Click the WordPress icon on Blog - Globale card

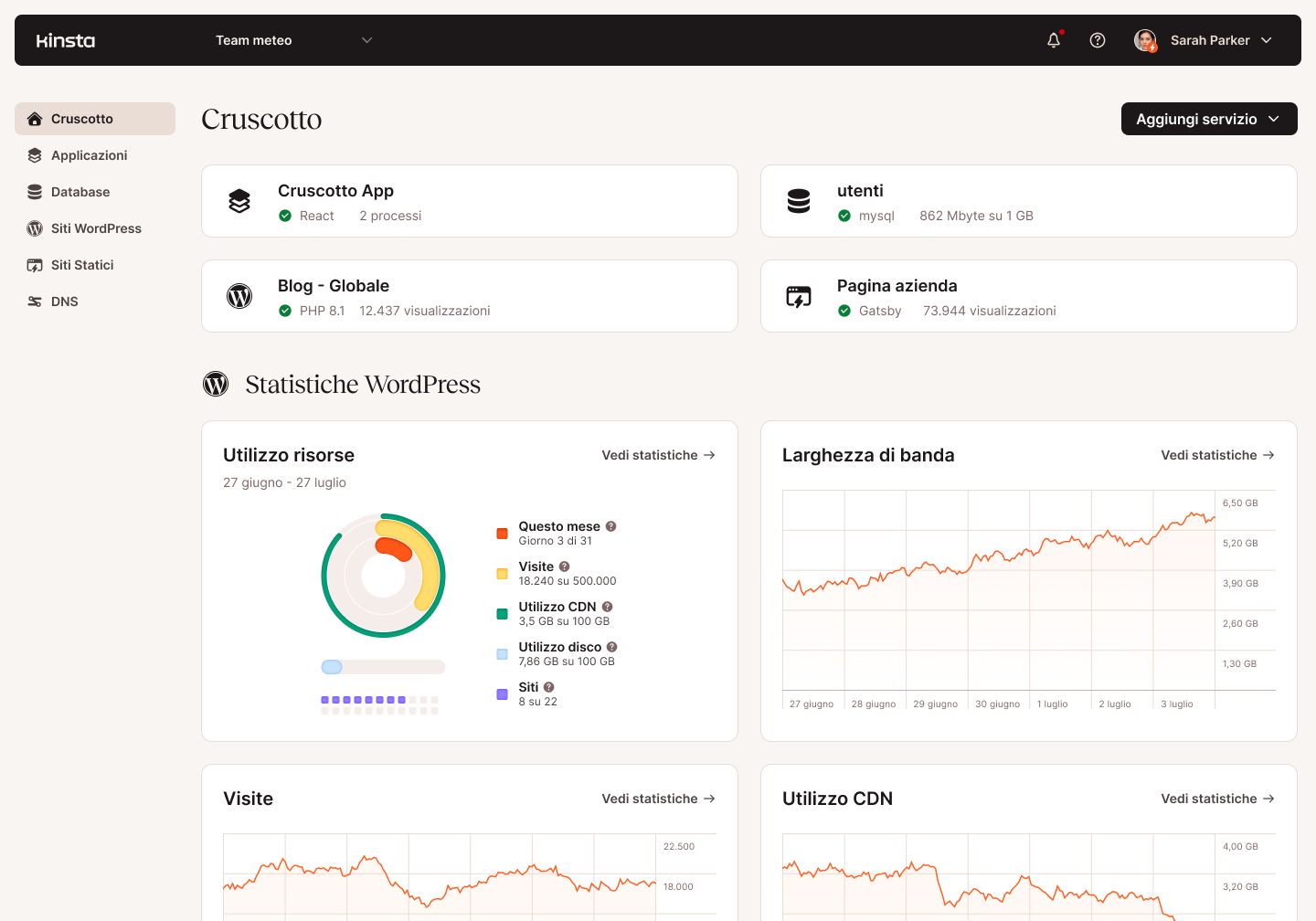pos(239,296)
